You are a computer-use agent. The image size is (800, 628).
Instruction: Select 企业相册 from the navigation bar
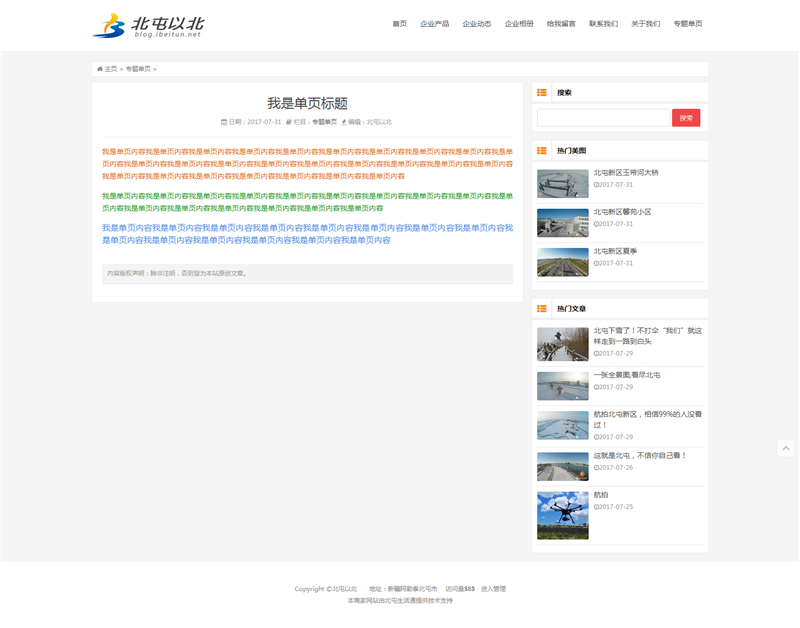tap(519, 24)
